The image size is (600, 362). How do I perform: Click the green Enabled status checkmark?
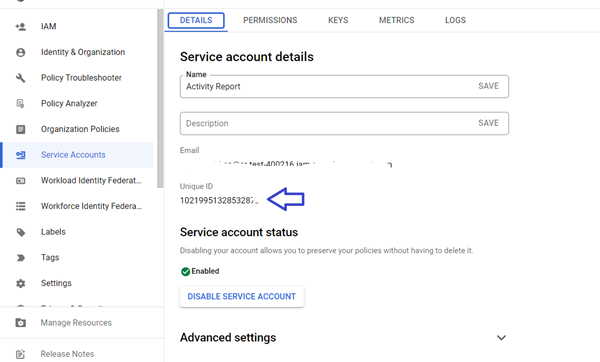coord(185,271)
